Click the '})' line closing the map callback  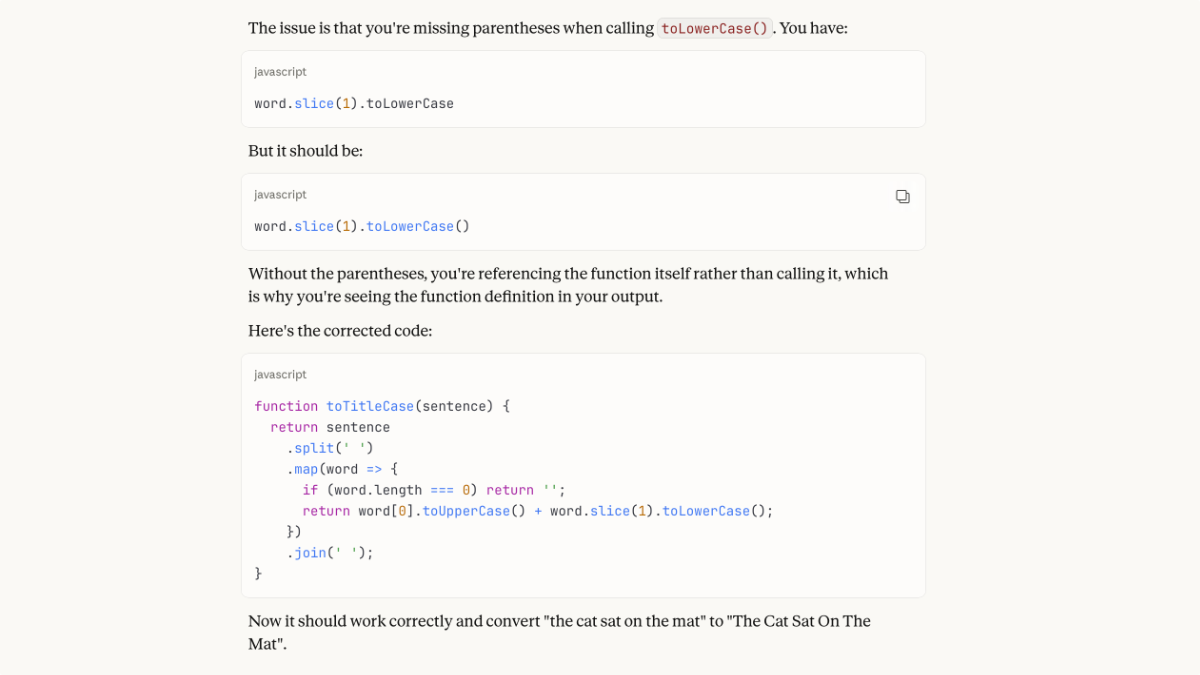294,532
